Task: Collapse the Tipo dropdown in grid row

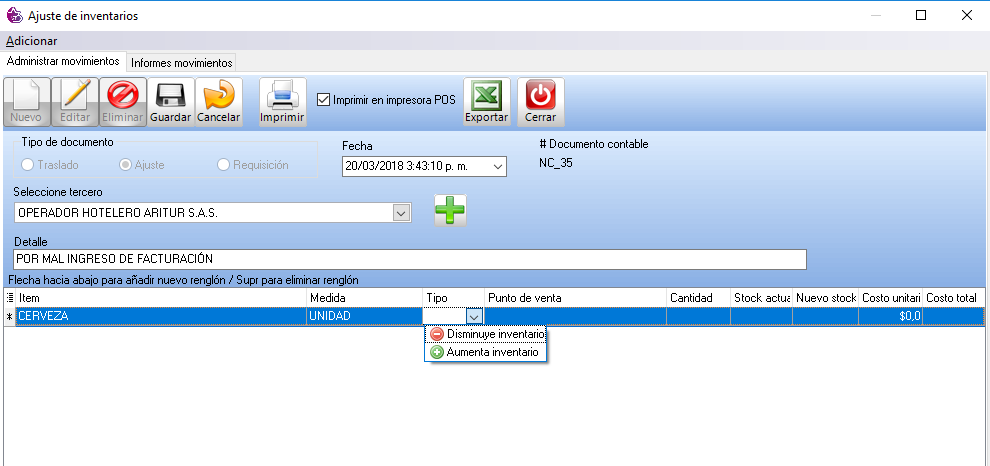Action: (x=474, y=316)
